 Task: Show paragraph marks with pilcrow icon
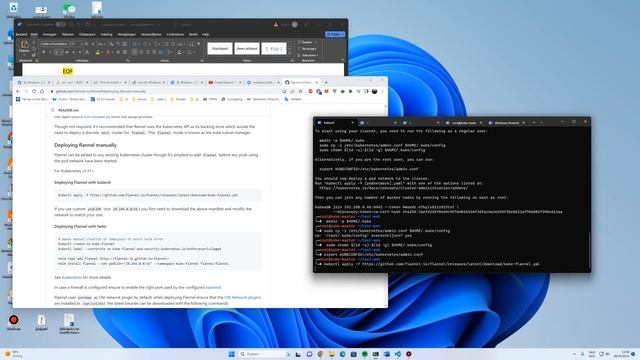(x=198, y=44)
